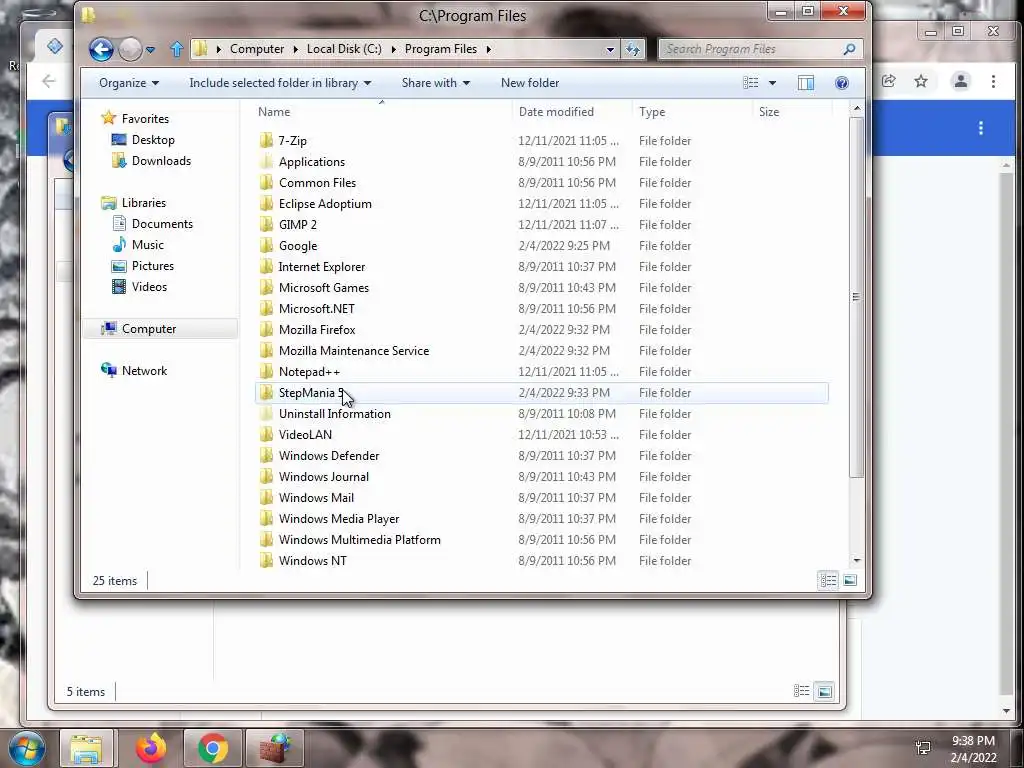Select the Internet Explorer folder
Screen dimensions: 1024x768
tap(321, 266)
